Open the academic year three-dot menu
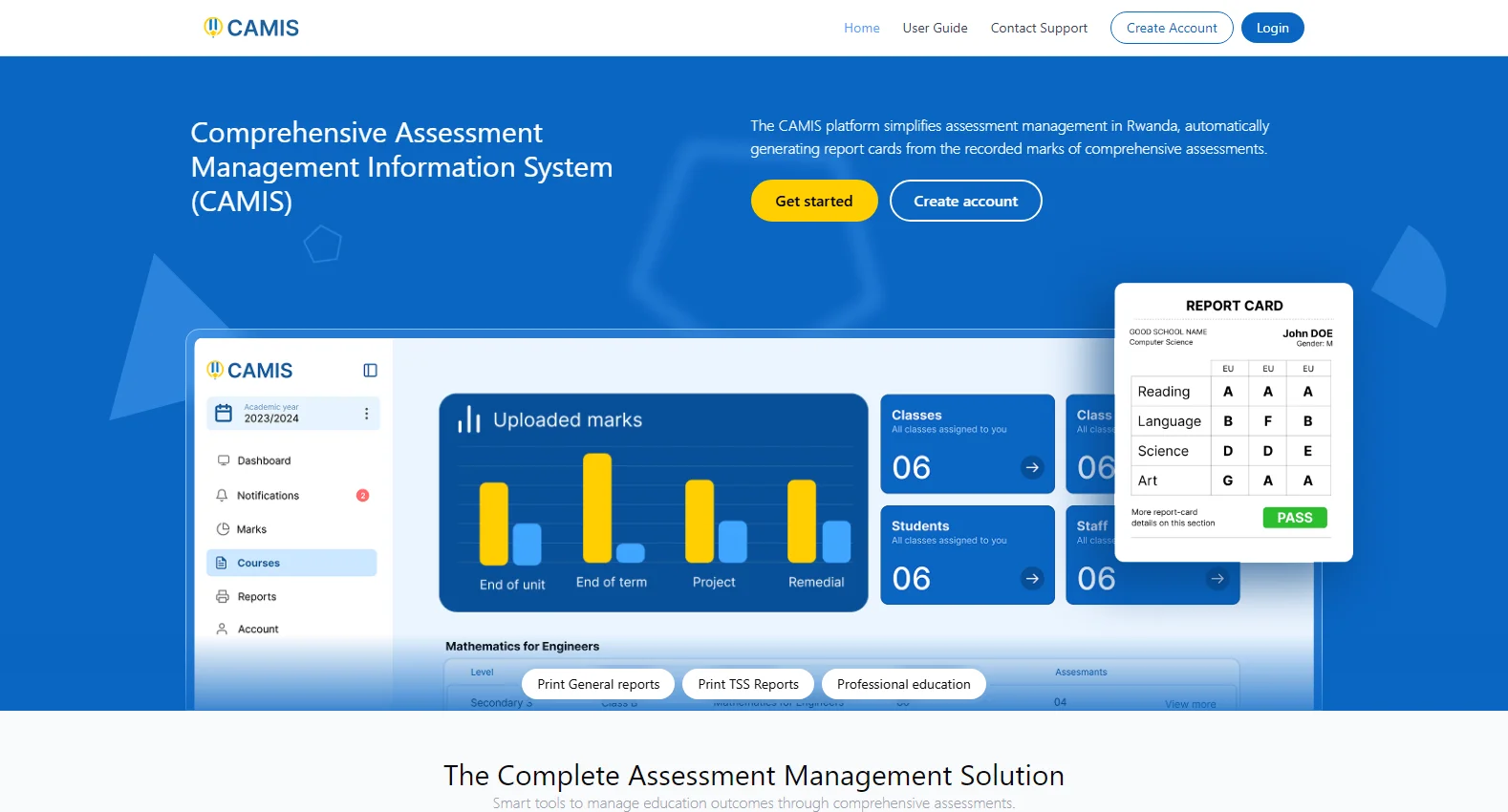 click(366, 414)
